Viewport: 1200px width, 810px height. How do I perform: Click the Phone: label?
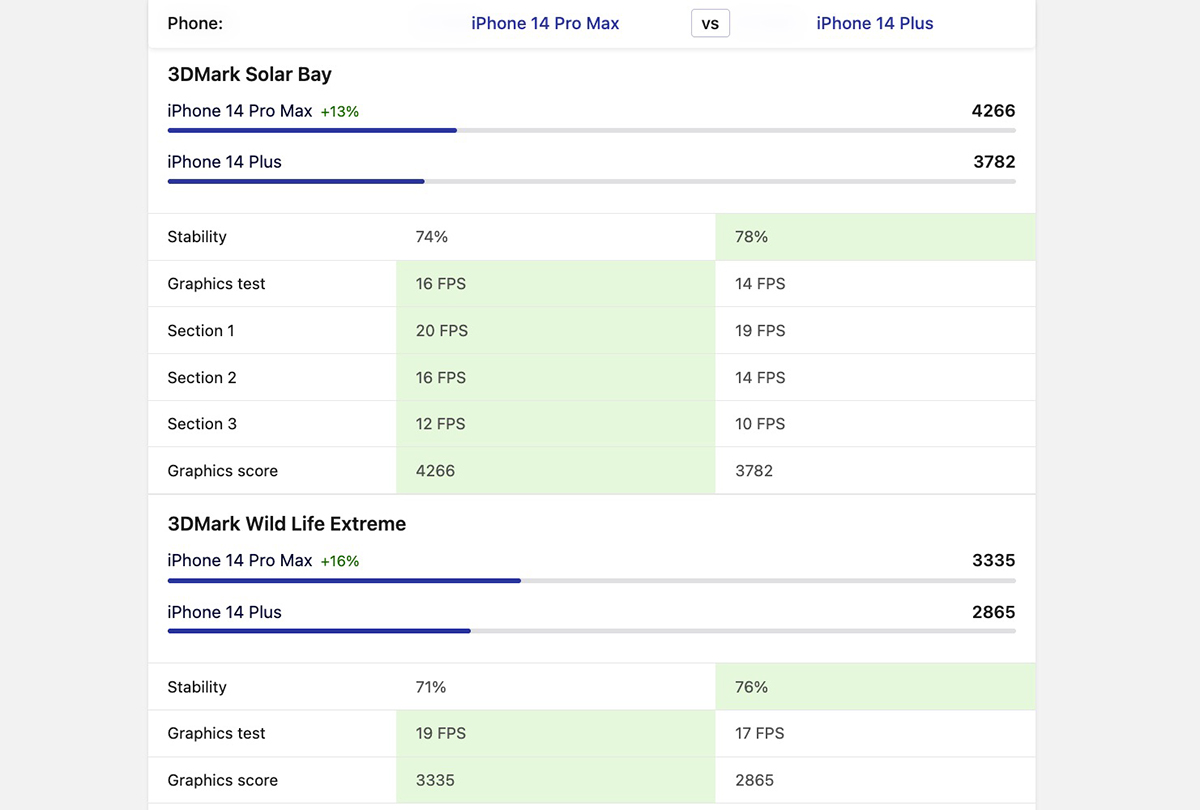pos(195,23)
